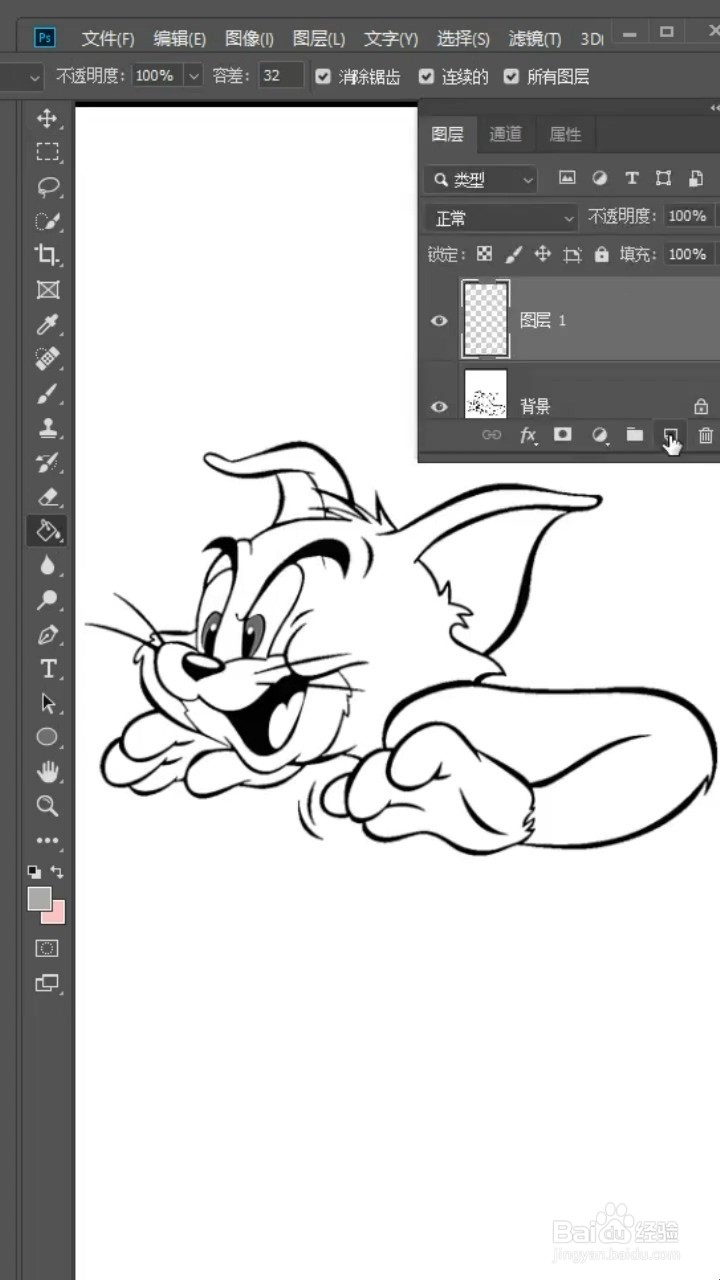
Task: Select the Quick Selection tool
Action: 47,221
